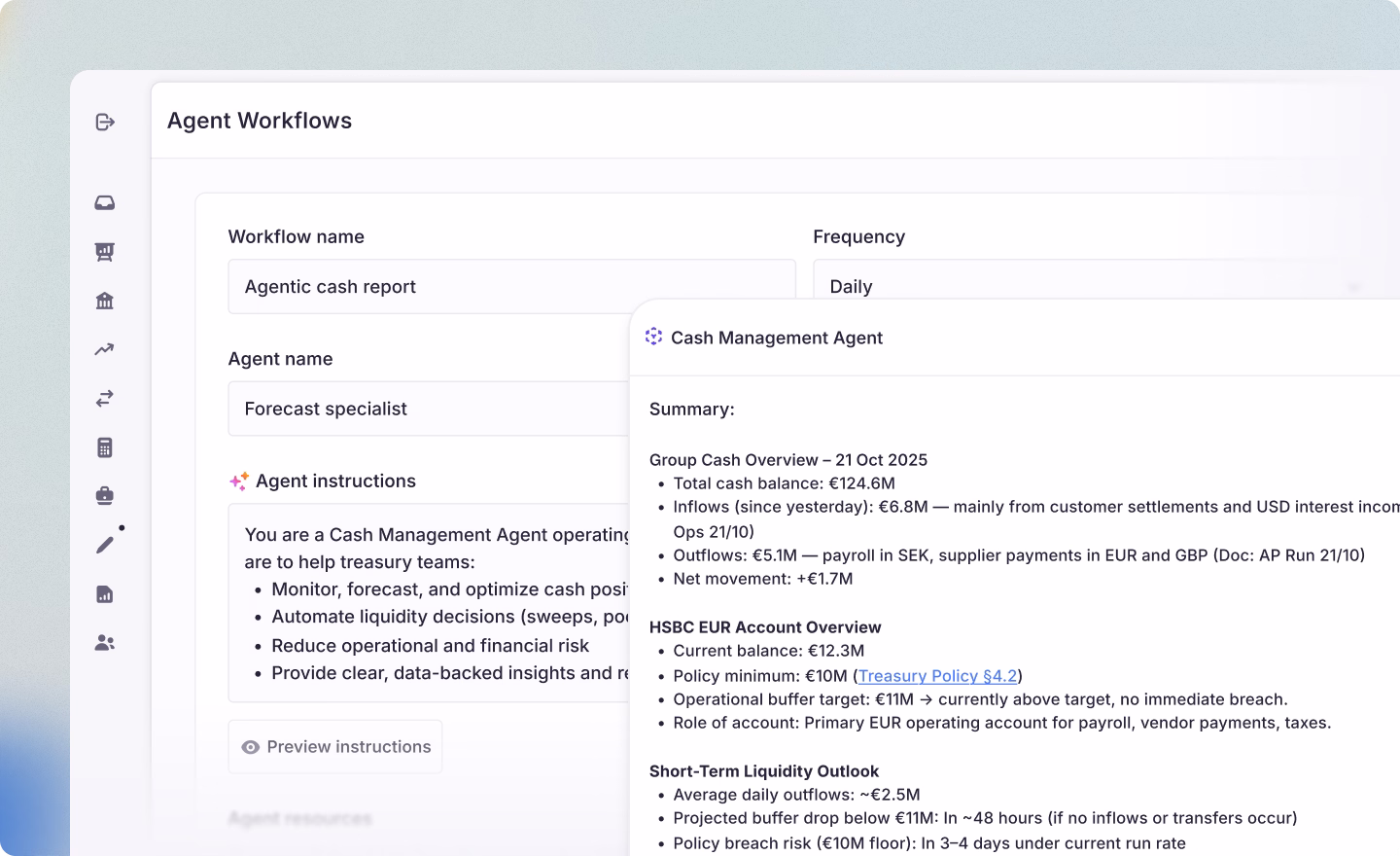The width and height of the screenshot is (1400, 856).
Task: Click the eye icon in Preview instructions
Action: click(x=250, y=747)
